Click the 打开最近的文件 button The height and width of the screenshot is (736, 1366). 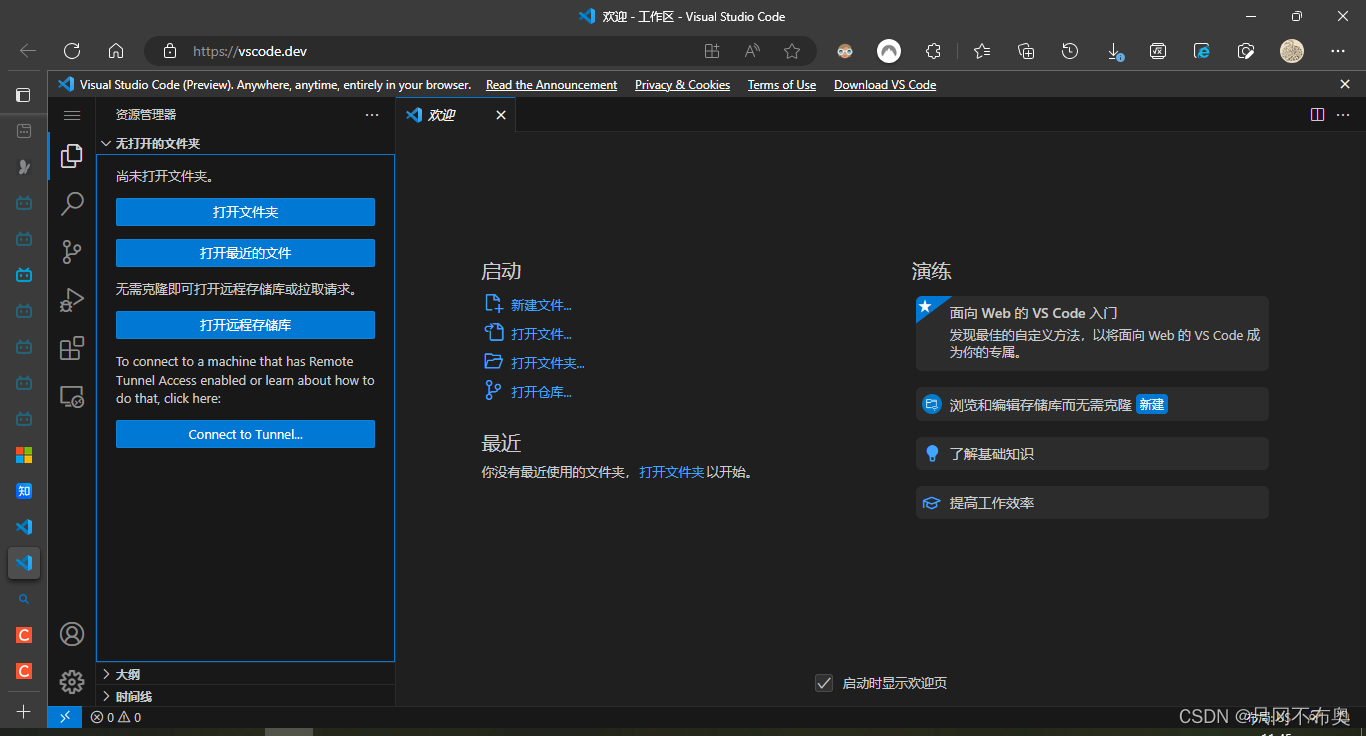click(x=245, y=253)
